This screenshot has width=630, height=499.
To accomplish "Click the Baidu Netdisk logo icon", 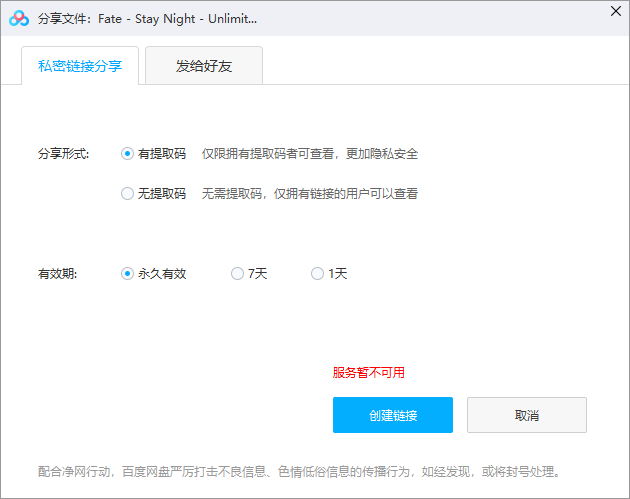I will (19, 18).
